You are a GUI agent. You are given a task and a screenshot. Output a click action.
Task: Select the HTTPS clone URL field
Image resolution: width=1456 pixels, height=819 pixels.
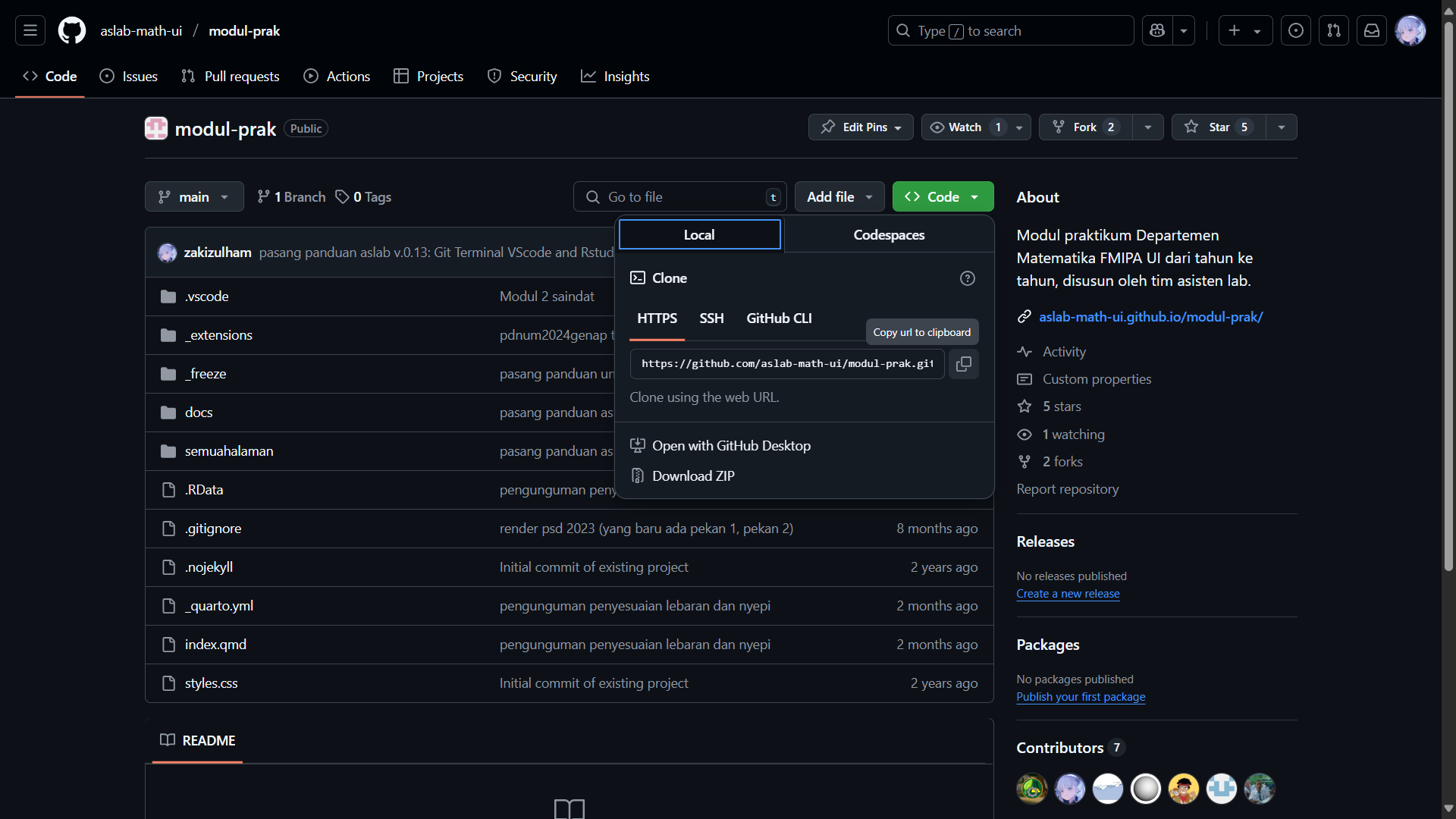(x=787, y=364)
